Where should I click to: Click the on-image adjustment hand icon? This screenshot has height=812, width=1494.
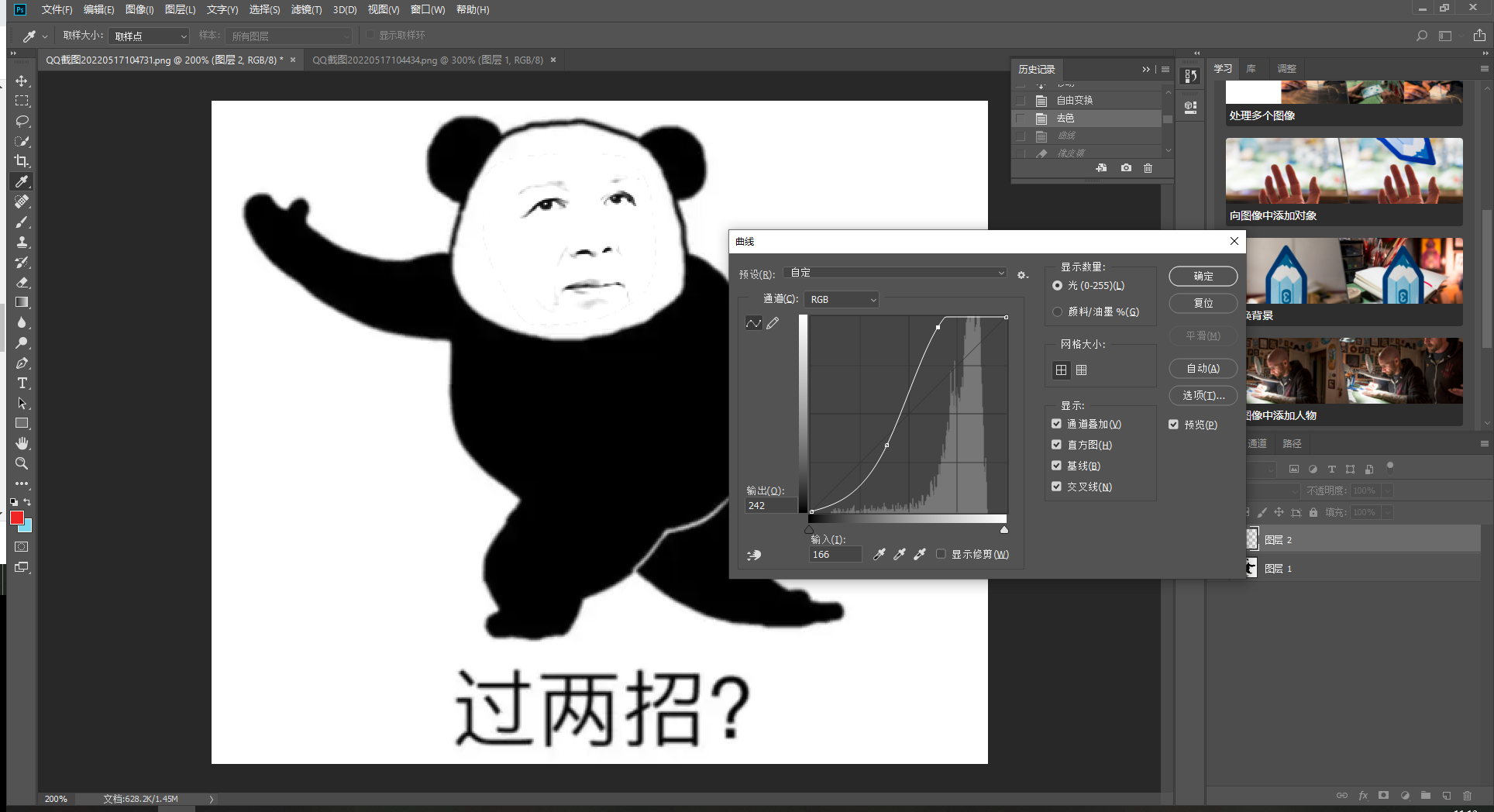(x=754, y=555)
